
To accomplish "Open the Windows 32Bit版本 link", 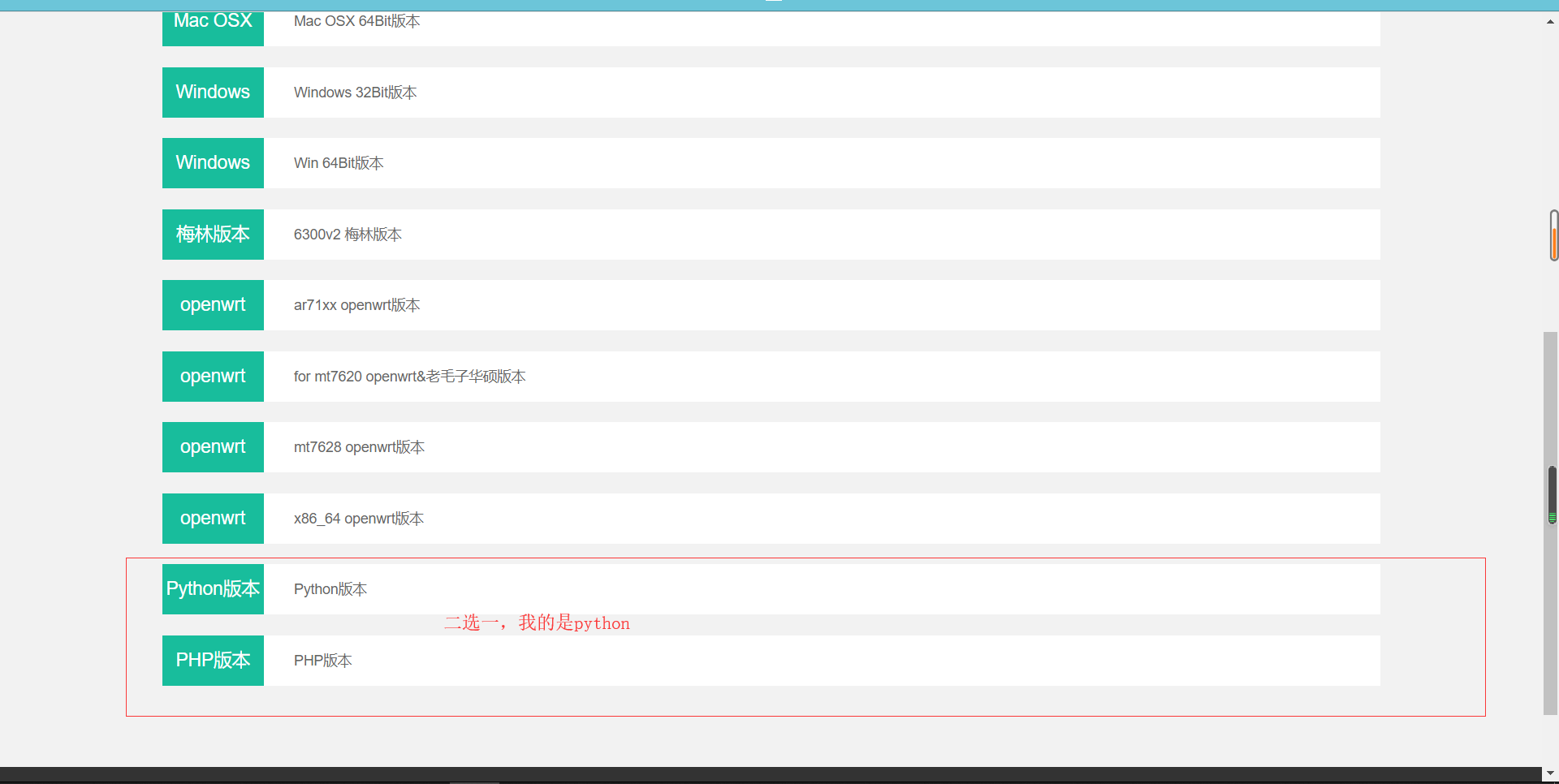I will click(355, 93).
